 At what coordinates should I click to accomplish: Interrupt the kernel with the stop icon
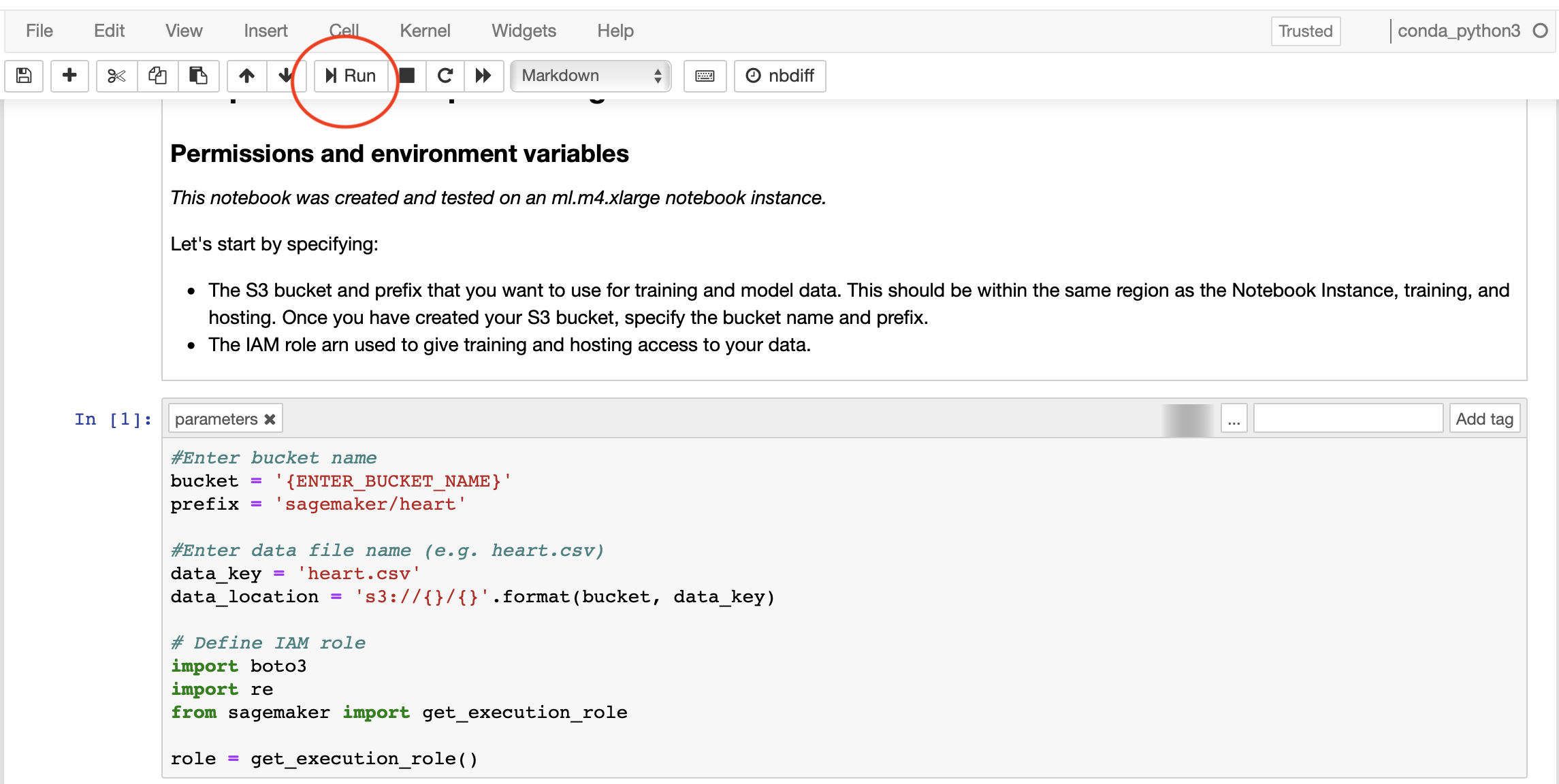point(407,76)
